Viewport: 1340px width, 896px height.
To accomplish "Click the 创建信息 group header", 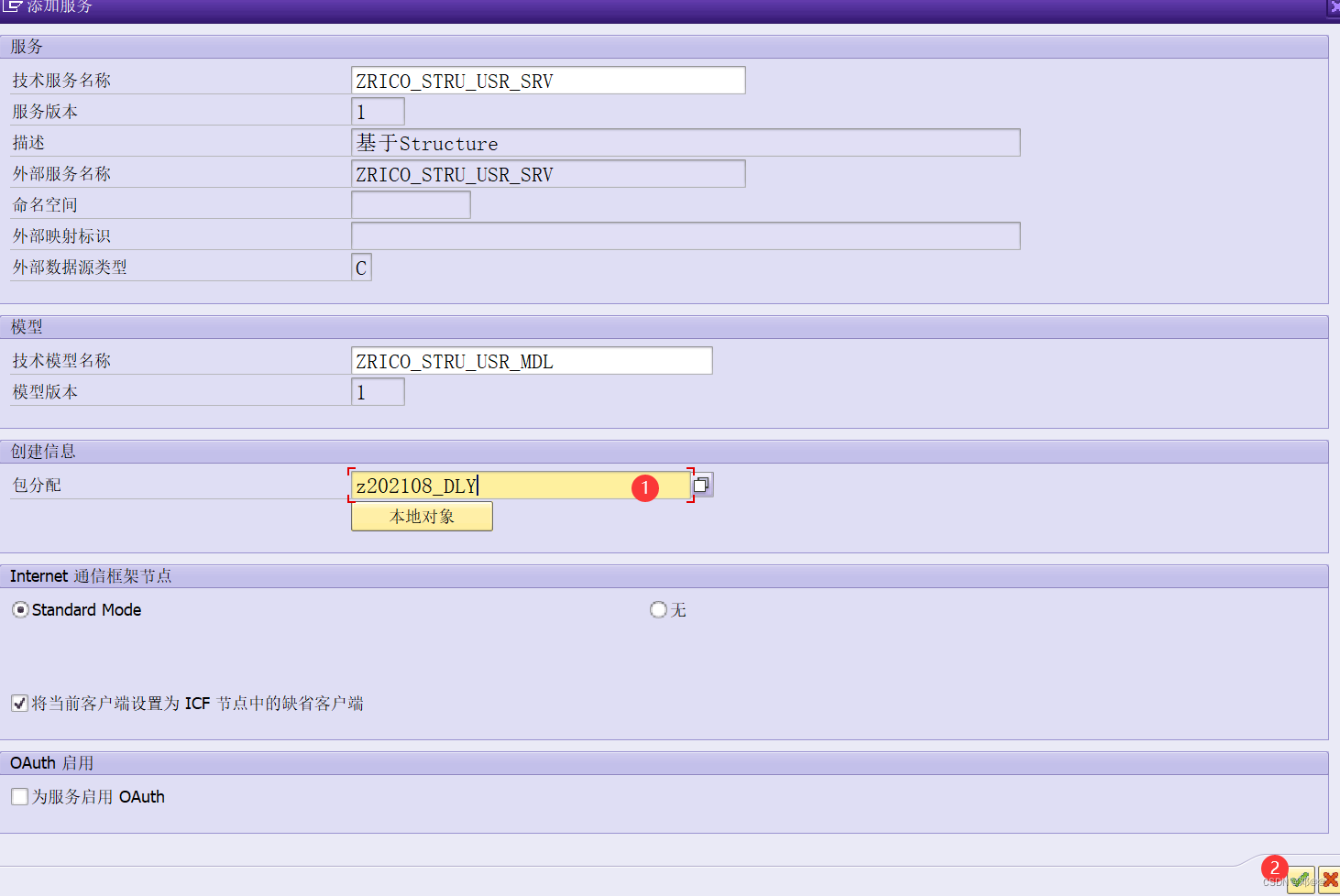I will click(665, 452).
